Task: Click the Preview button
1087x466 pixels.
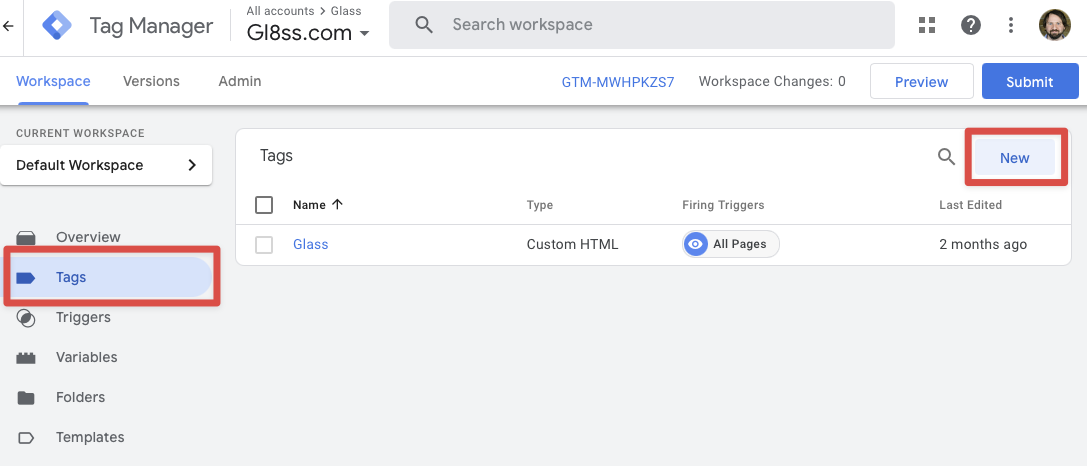Action: coord(921,82)
